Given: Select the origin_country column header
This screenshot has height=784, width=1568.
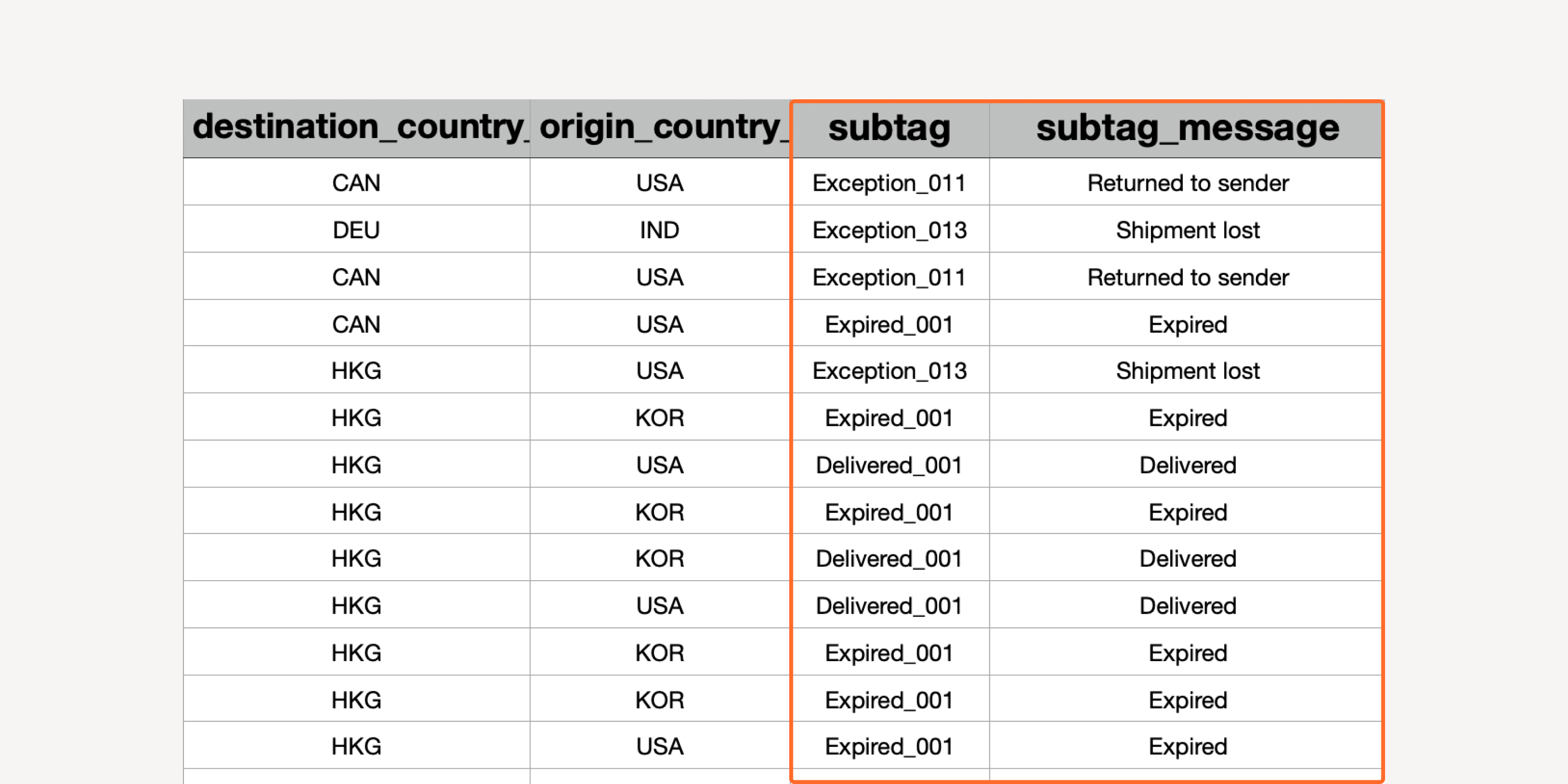Looking at the screenshot, I should pos(661,129).
